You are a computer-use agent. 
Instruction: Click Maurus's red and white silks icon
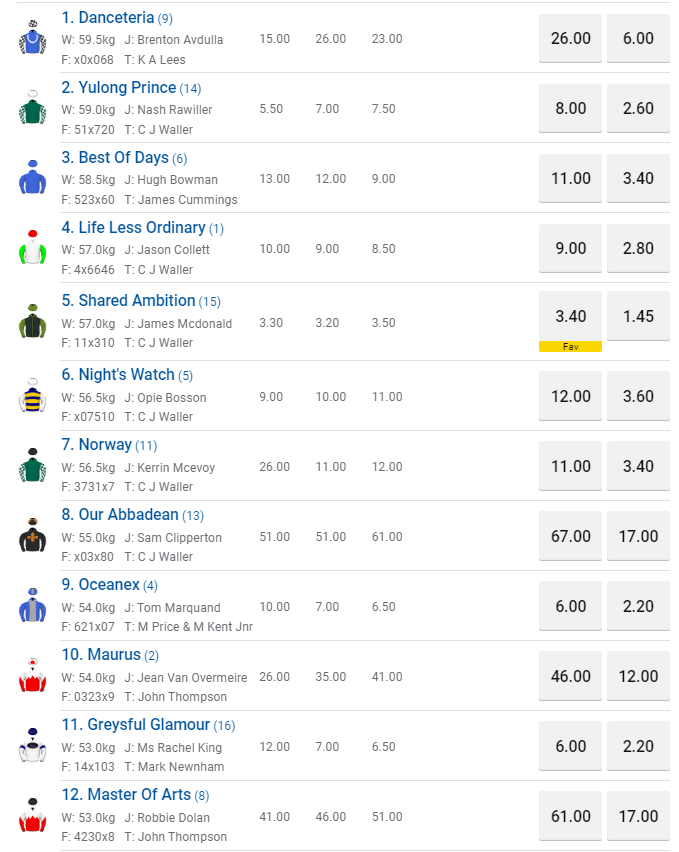pyautogui.click(x=32, y=675)
